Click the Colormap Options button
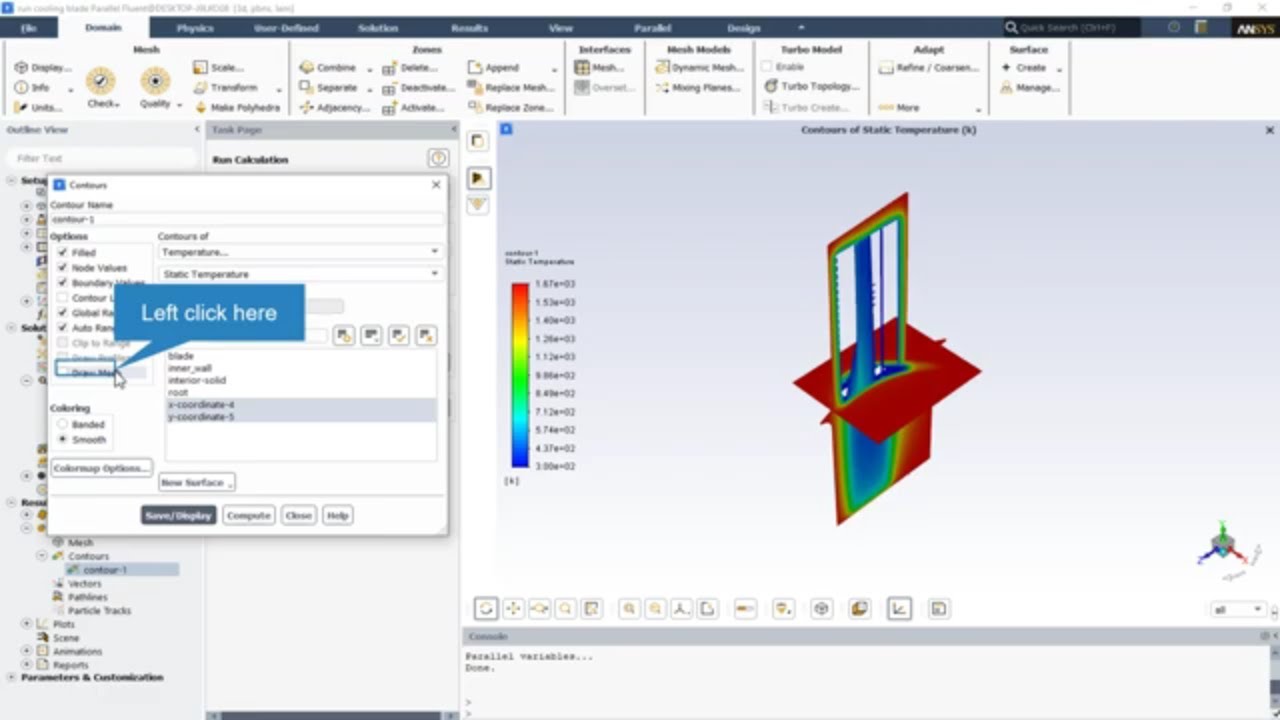 [101, 468]
